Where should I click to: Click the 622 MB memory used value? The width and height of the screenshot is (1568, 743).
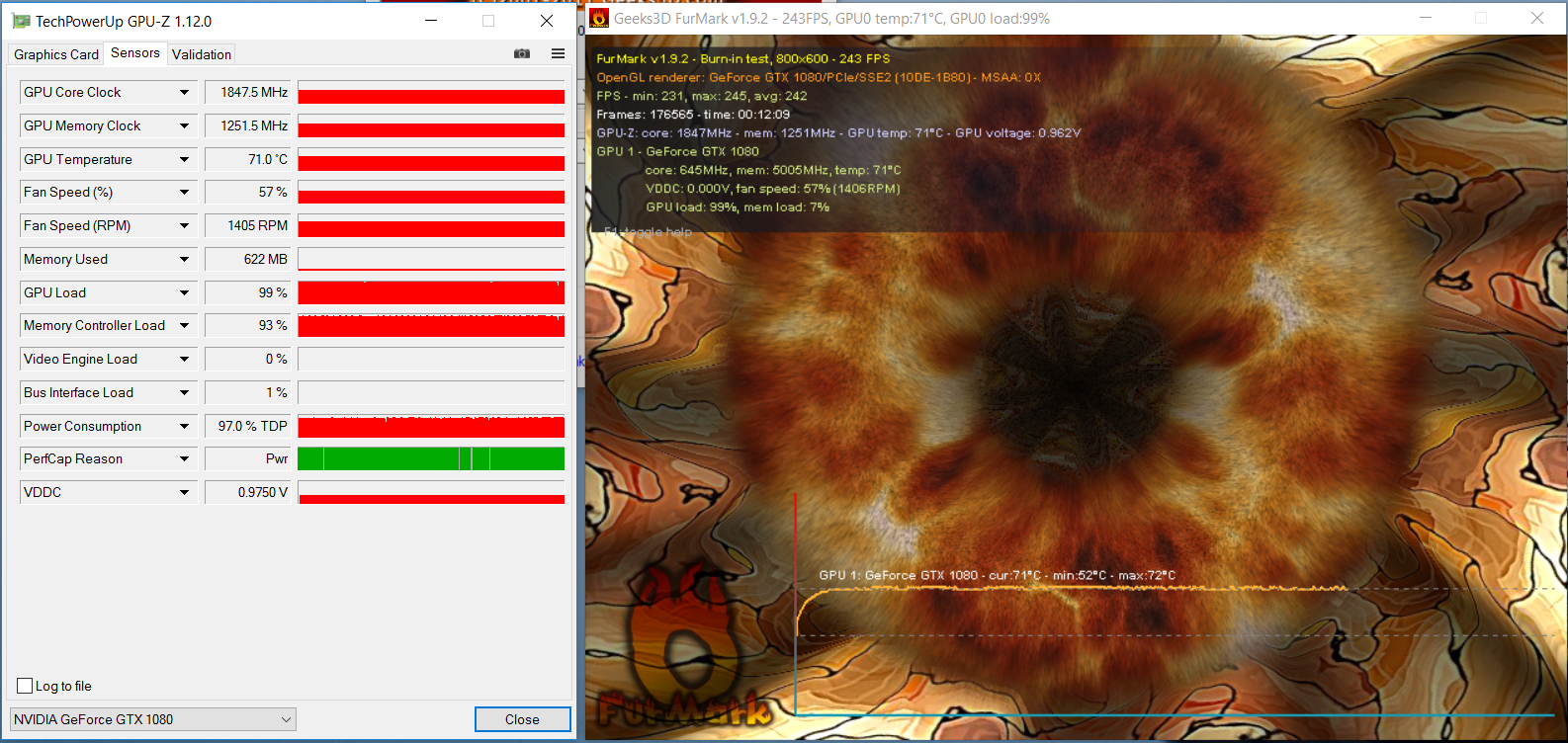247,259
